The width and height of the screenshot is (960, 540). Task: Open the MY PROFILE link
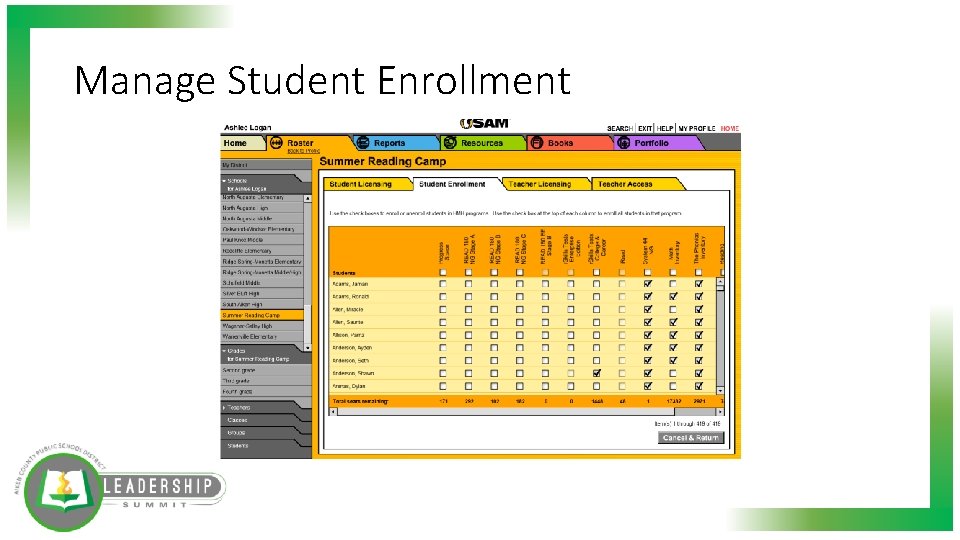click(x=697, y=129)
